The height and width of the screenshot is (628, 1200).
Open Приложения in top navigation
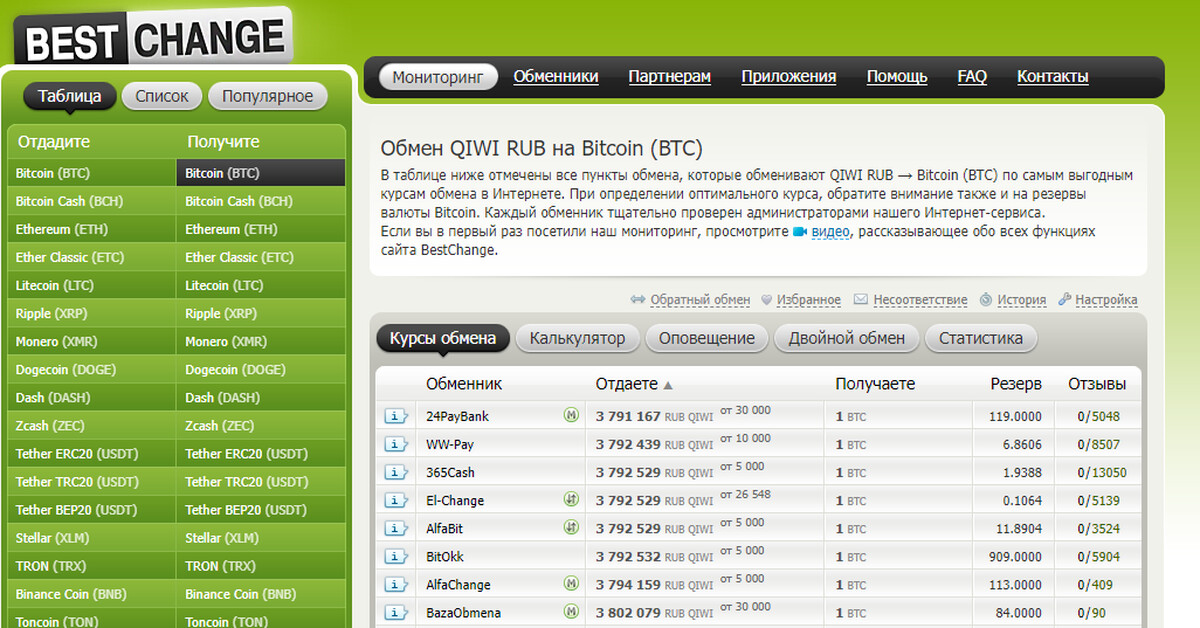click(789, 77)
